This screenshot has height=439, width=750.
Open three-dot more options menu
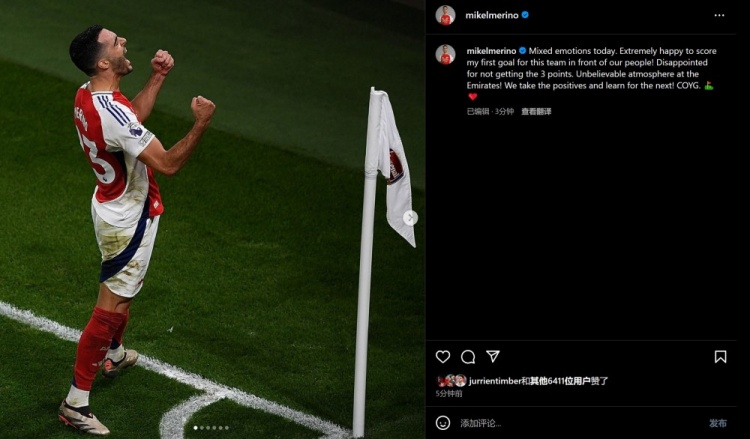point(719,15)
